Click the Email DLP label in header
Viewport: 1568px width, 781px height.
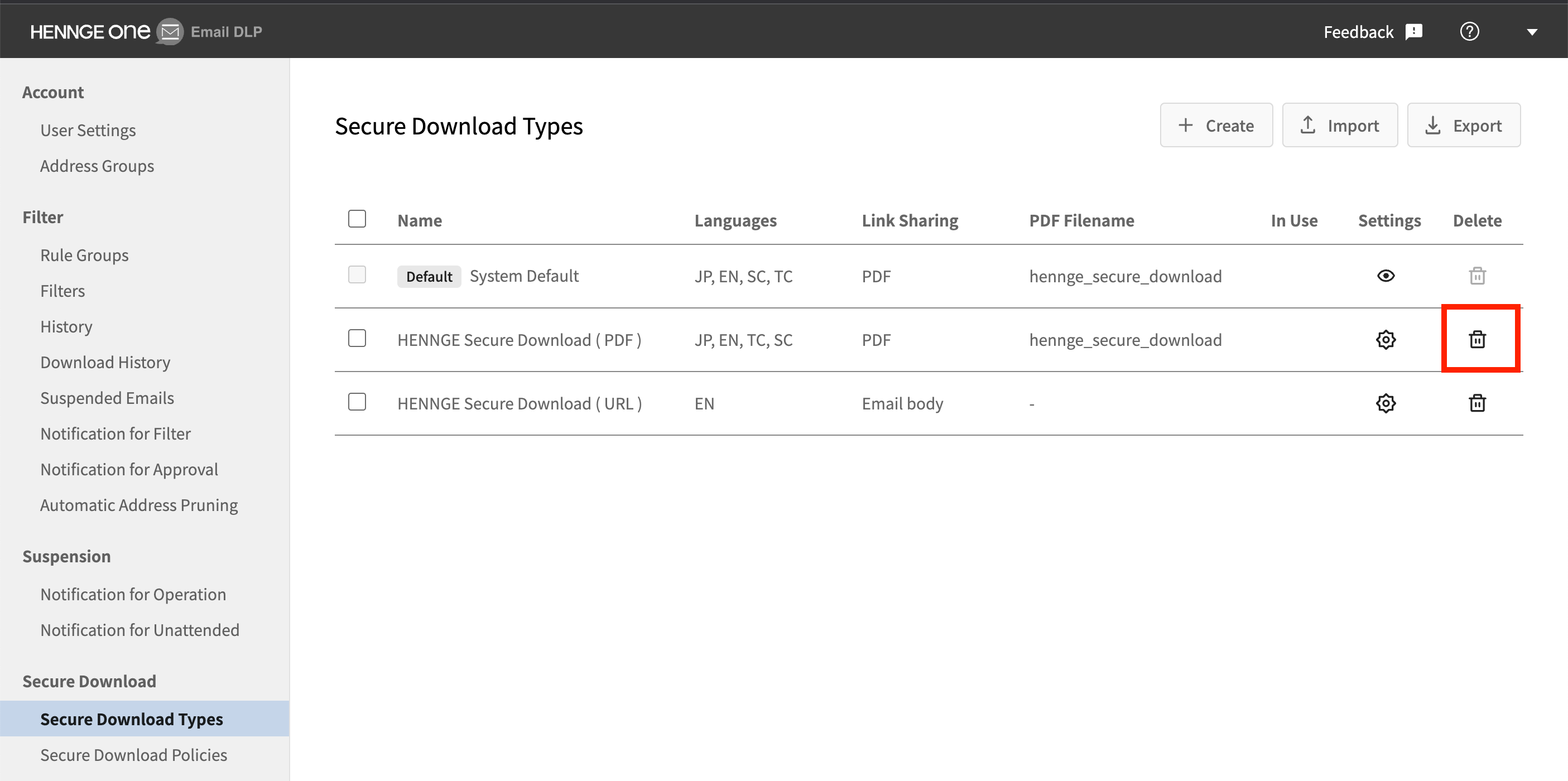pyautogui.click(x=227, y=32)
